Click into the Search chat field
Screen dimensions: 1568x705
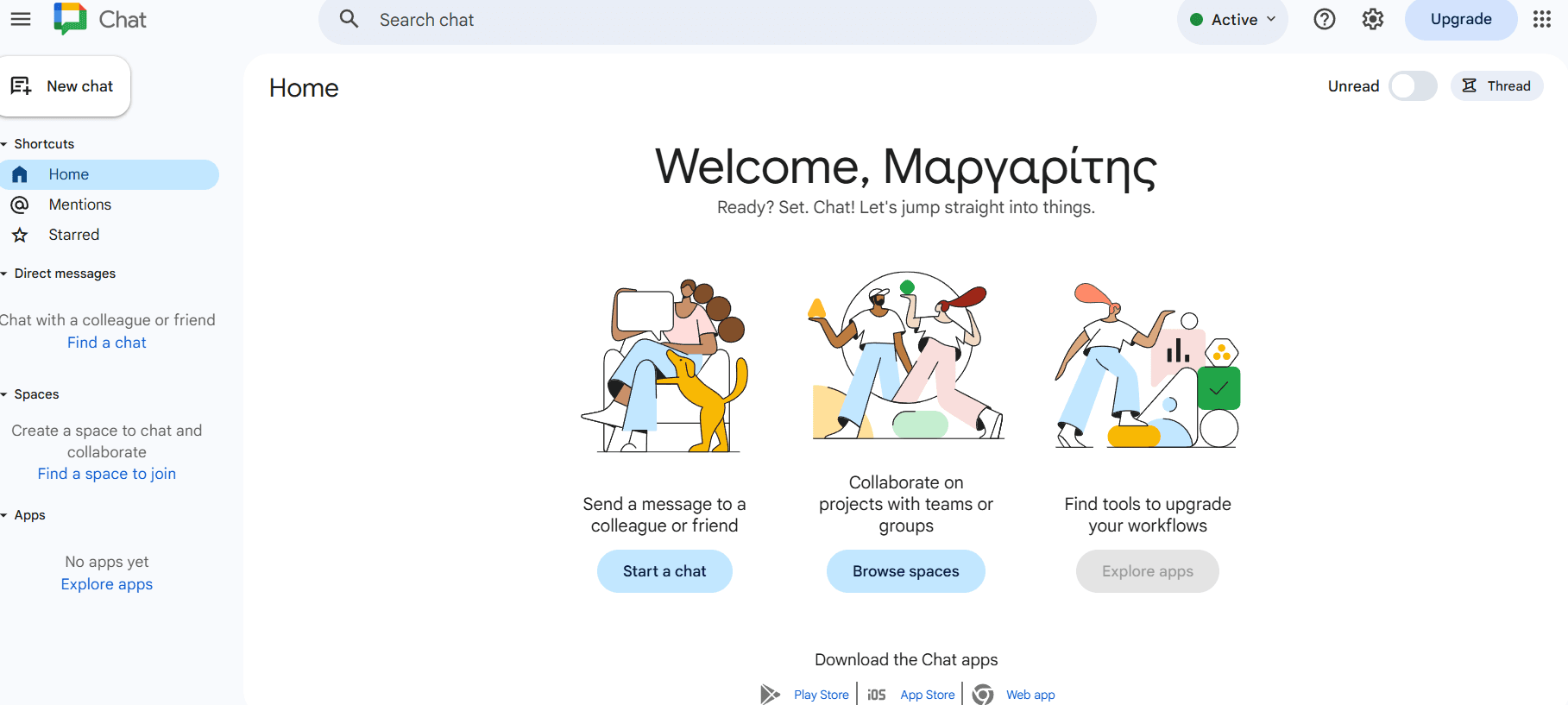click(x=708, y=20)
